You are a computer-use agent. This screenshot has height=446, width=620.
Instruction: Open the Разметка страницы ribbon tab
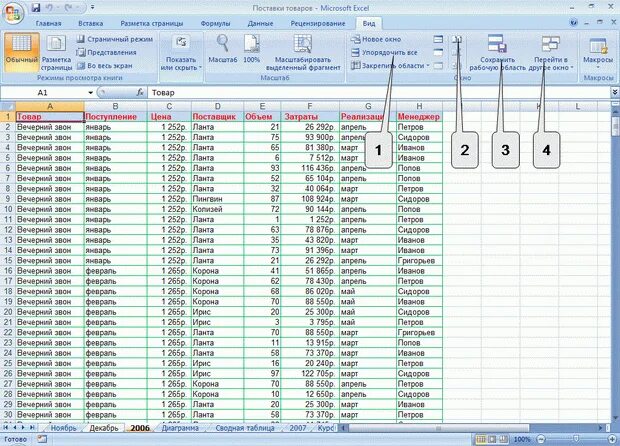pos(152,23)
